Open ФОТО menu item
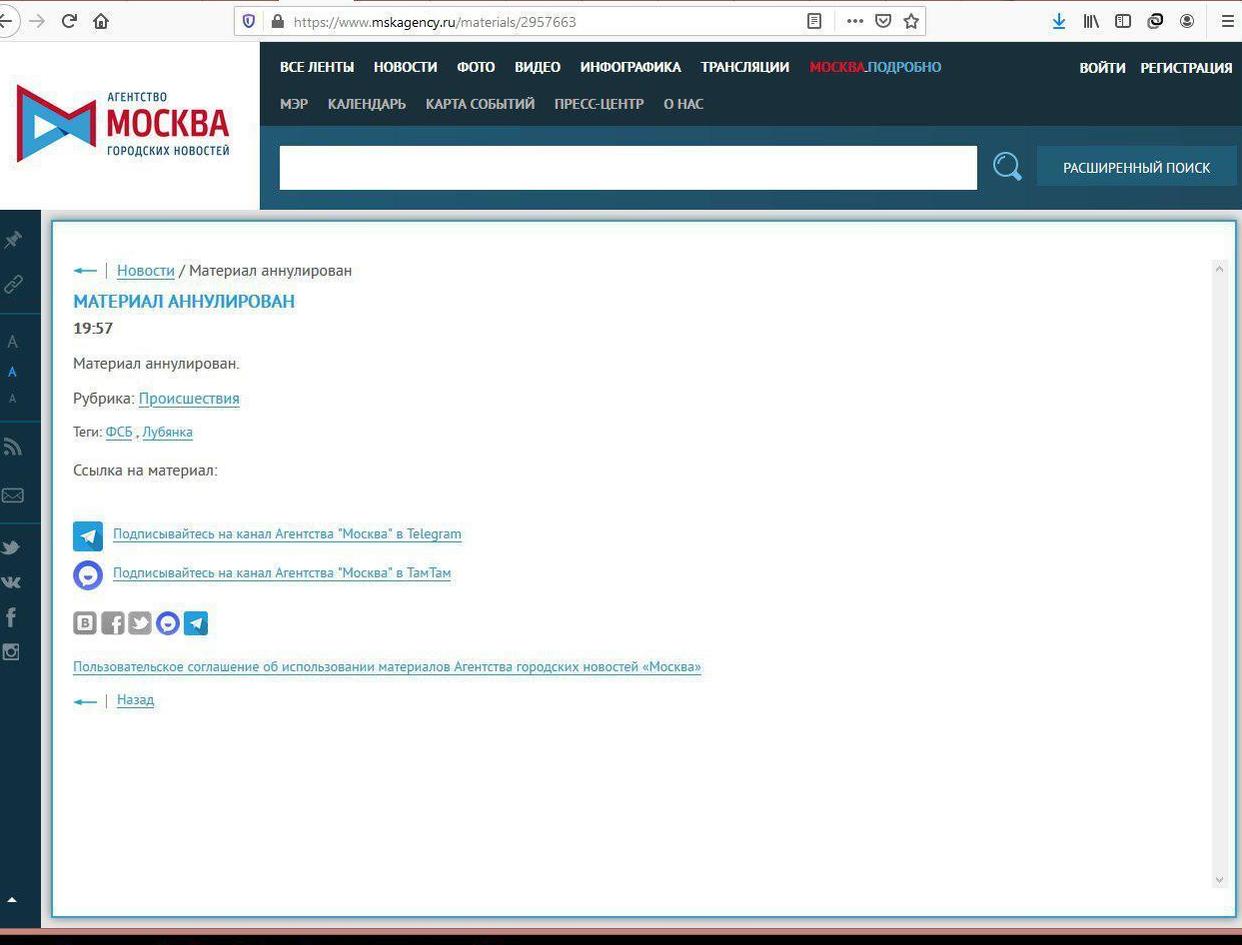 (476, 67)
